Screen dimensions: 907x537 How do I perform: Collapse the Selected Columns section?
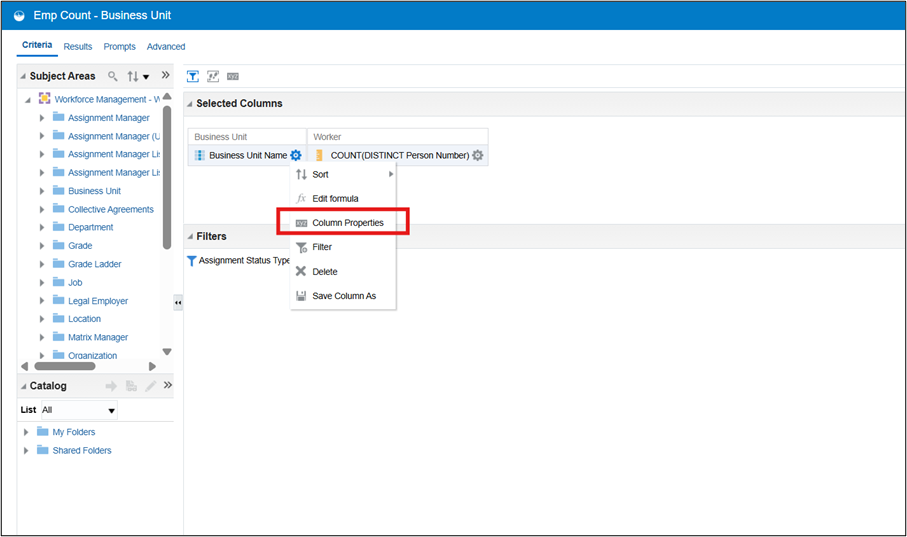tap(190, 104)
